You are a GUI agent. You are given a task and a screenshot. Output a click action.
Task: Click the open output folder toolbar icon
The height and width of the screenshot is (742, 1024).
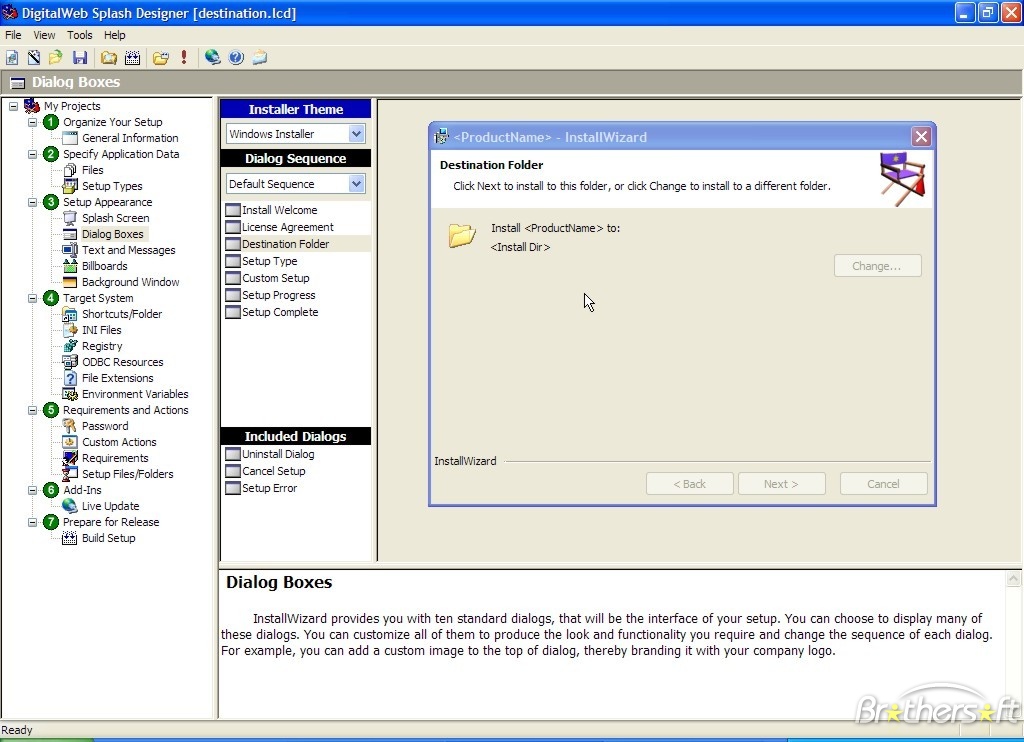tap(161, 57)
